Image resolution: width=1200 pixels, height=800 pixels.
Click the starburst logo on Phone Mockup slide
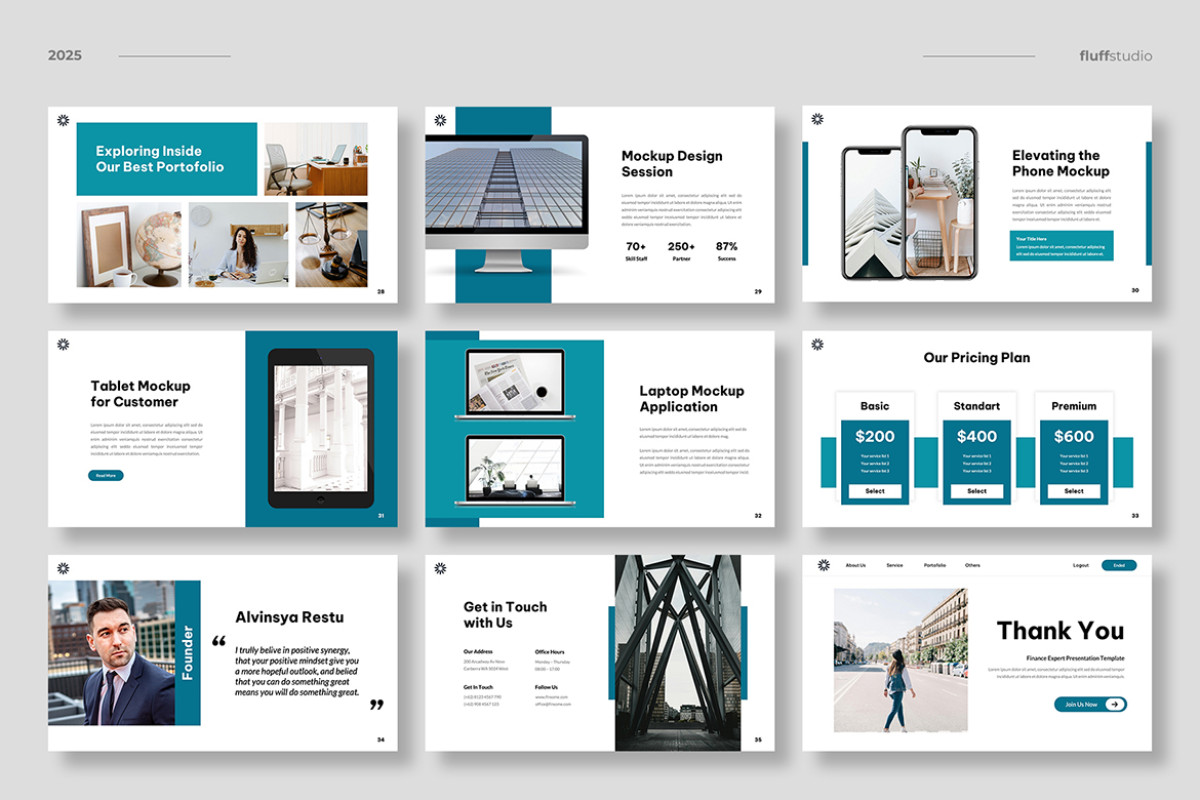[817, 119]
